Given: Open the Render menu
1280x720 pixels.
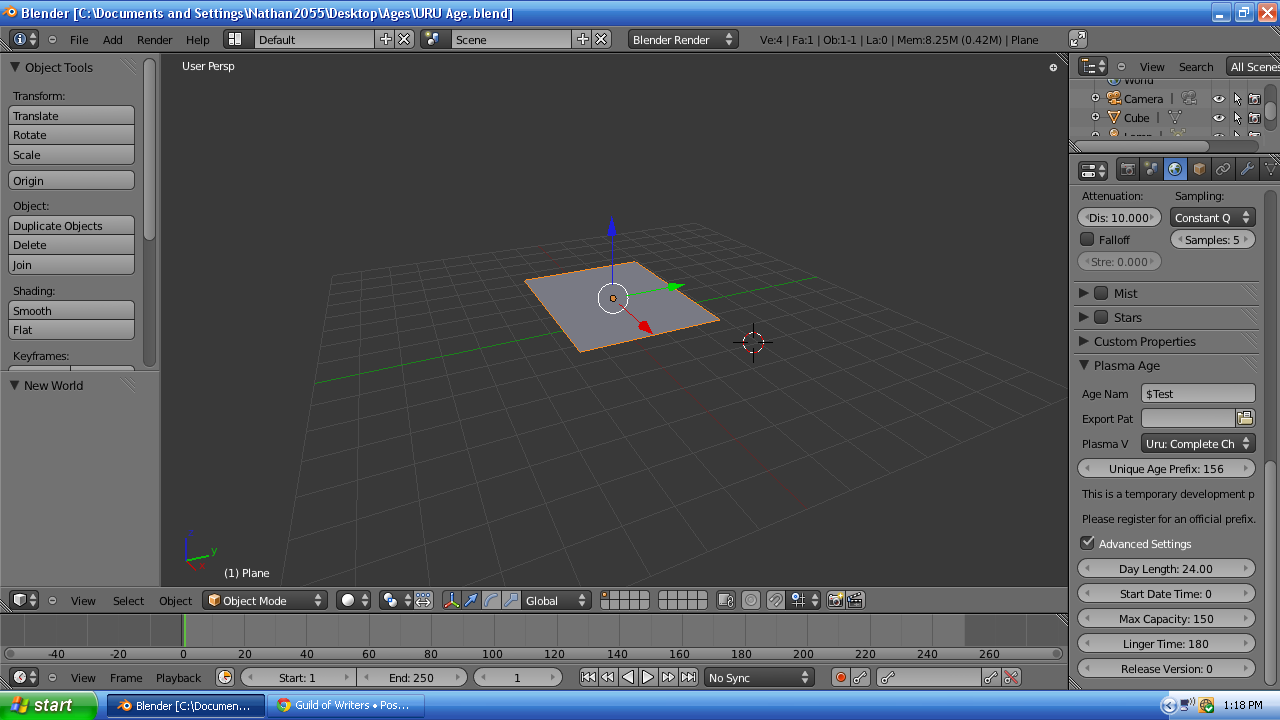Looking at the screenshot, I should 155,40.
